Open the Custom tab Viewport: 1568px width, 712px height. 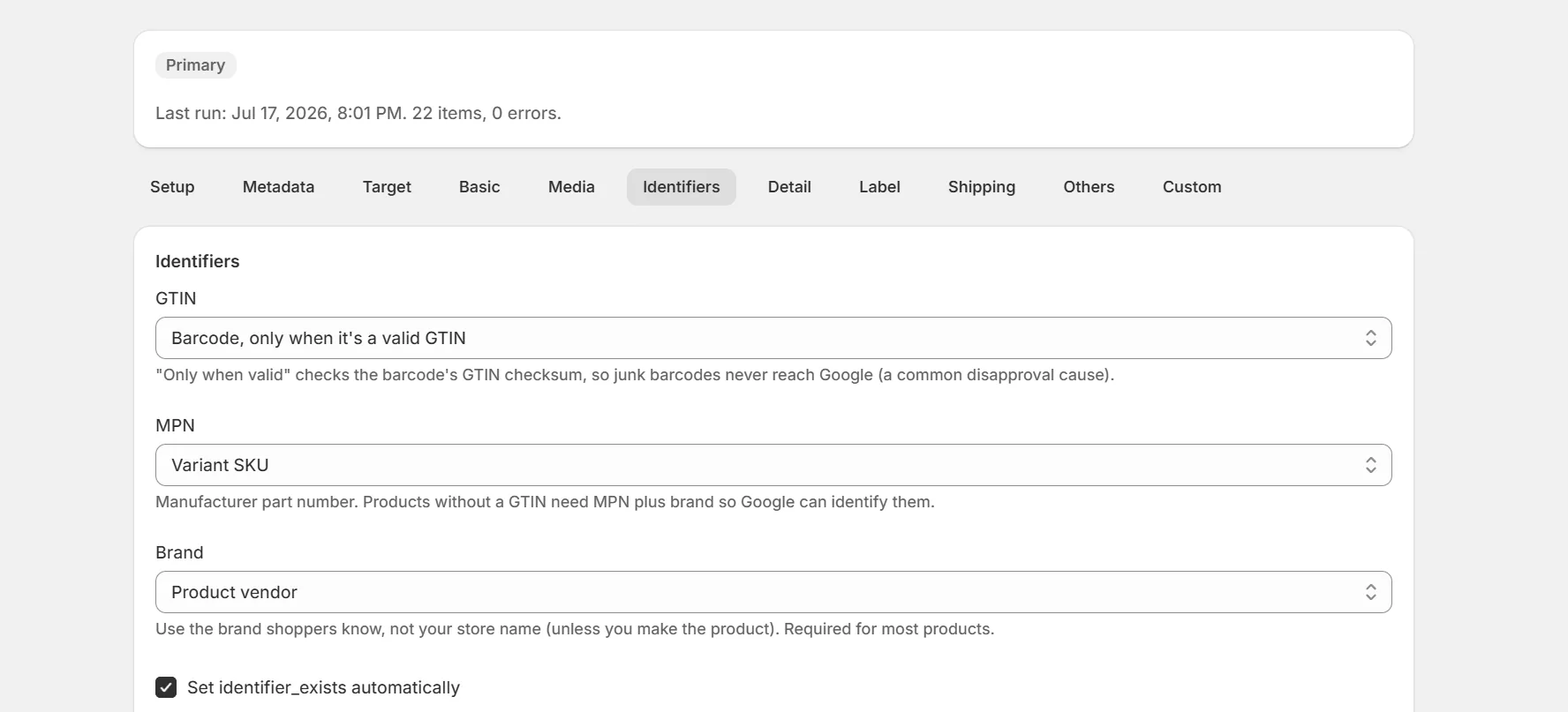tap(1192, 187)
